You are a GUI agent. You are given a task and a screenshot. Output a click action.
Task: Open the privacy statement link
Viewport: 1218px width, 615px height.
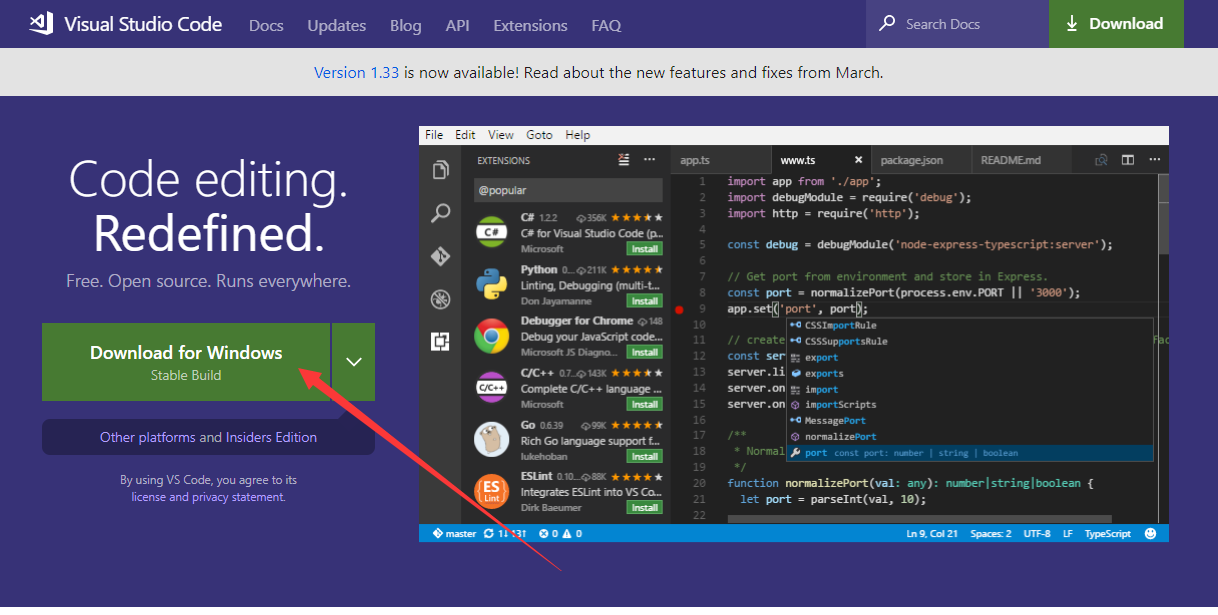pos(238,497)
